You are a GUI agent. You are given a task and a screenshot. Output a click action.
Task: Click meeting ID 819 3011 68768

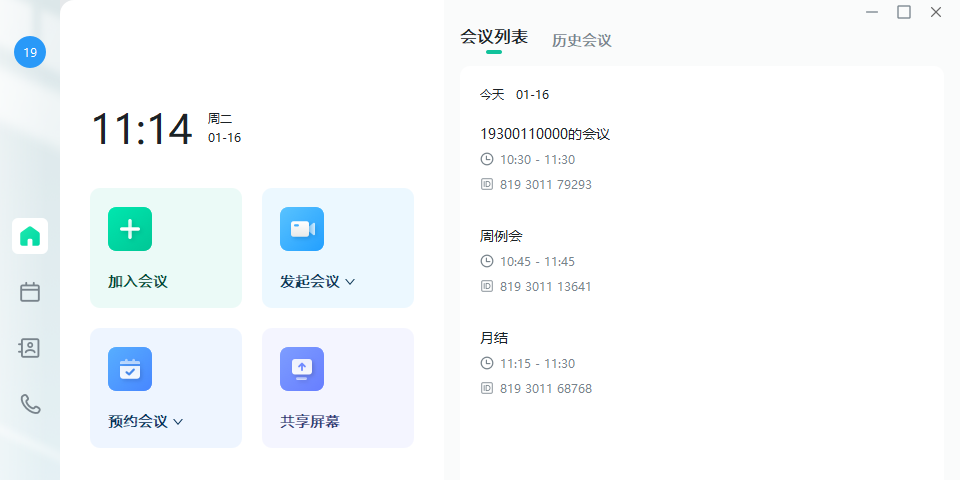(546, 389)
